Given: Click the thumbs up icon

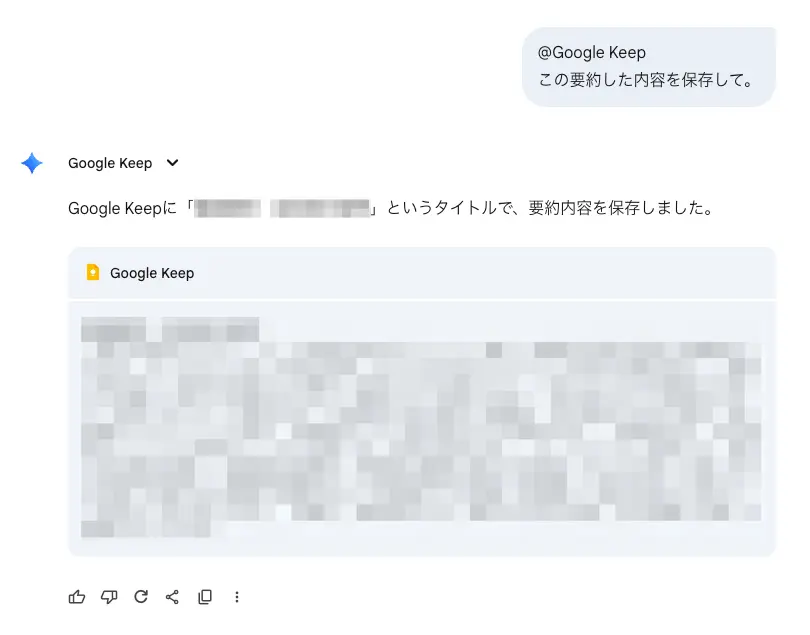Looking at the screenshot, I should [77, 597].
